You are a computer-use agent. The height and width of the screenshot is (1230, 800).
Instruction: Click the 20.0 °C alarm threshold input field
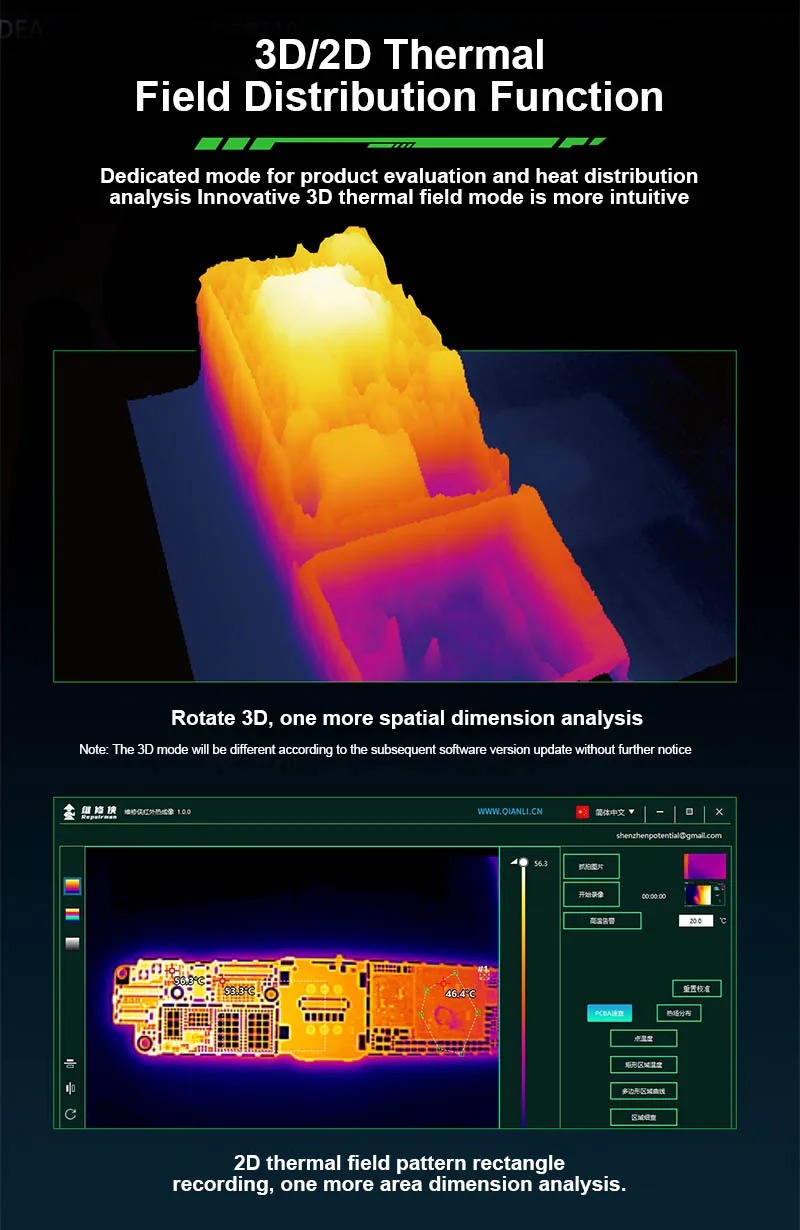[x=696, y=921]
